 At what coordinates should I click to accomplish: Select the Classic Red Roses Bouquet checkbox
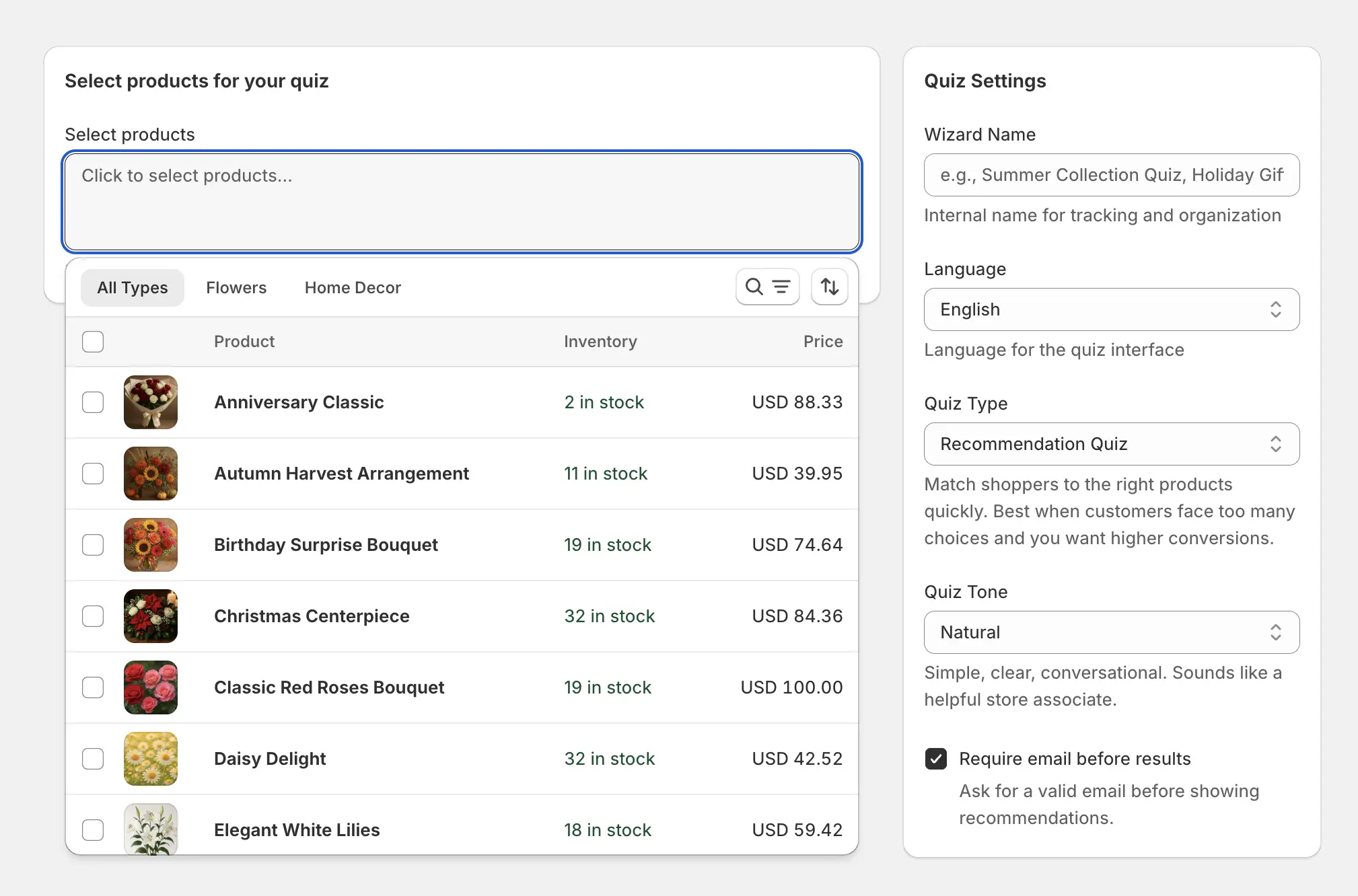[93, 687]
